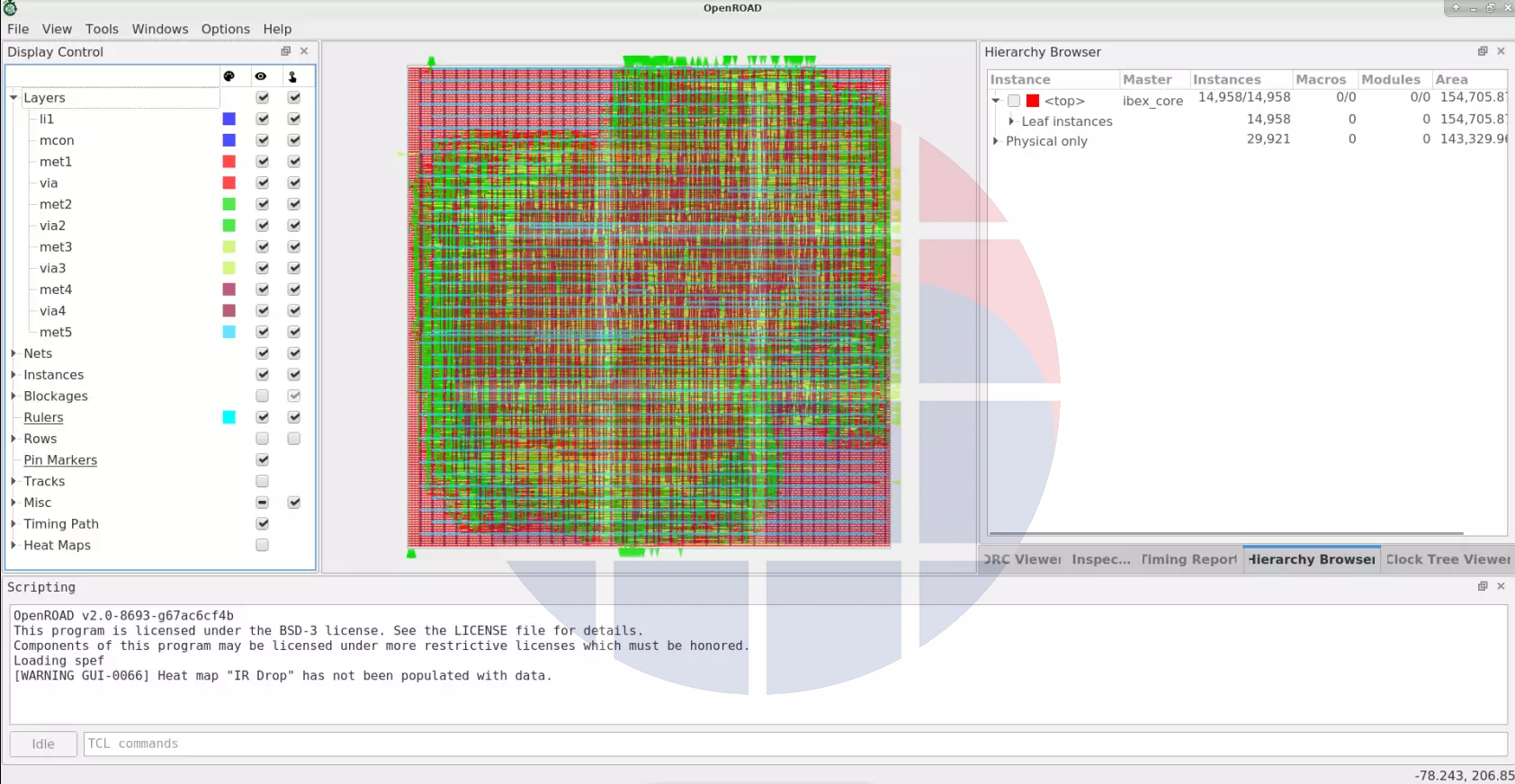The width and height of the screenshot is (1515, 784).
Task: Disable selectability of met5 layer
Action: (294, 332)
